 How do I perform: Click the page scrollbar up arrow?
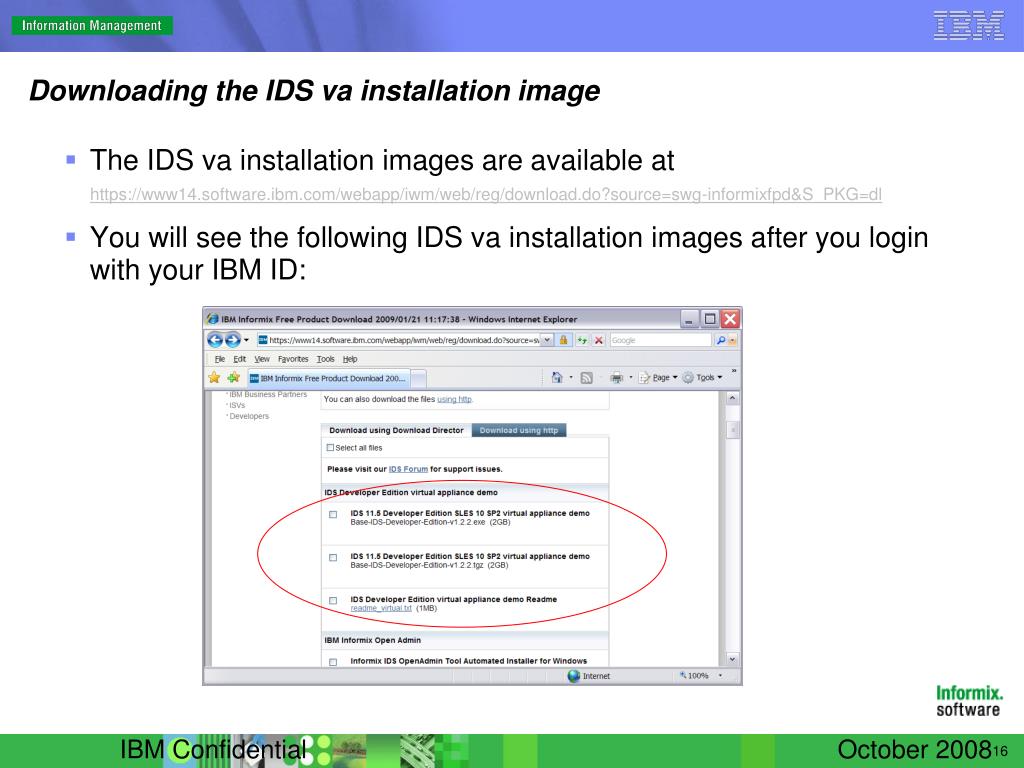(x=732, y=398)
